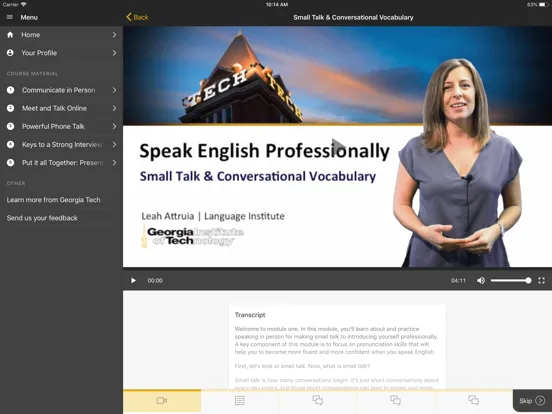Mute the video with the speaker icon

pyautogui.click(x=481, y=280)
